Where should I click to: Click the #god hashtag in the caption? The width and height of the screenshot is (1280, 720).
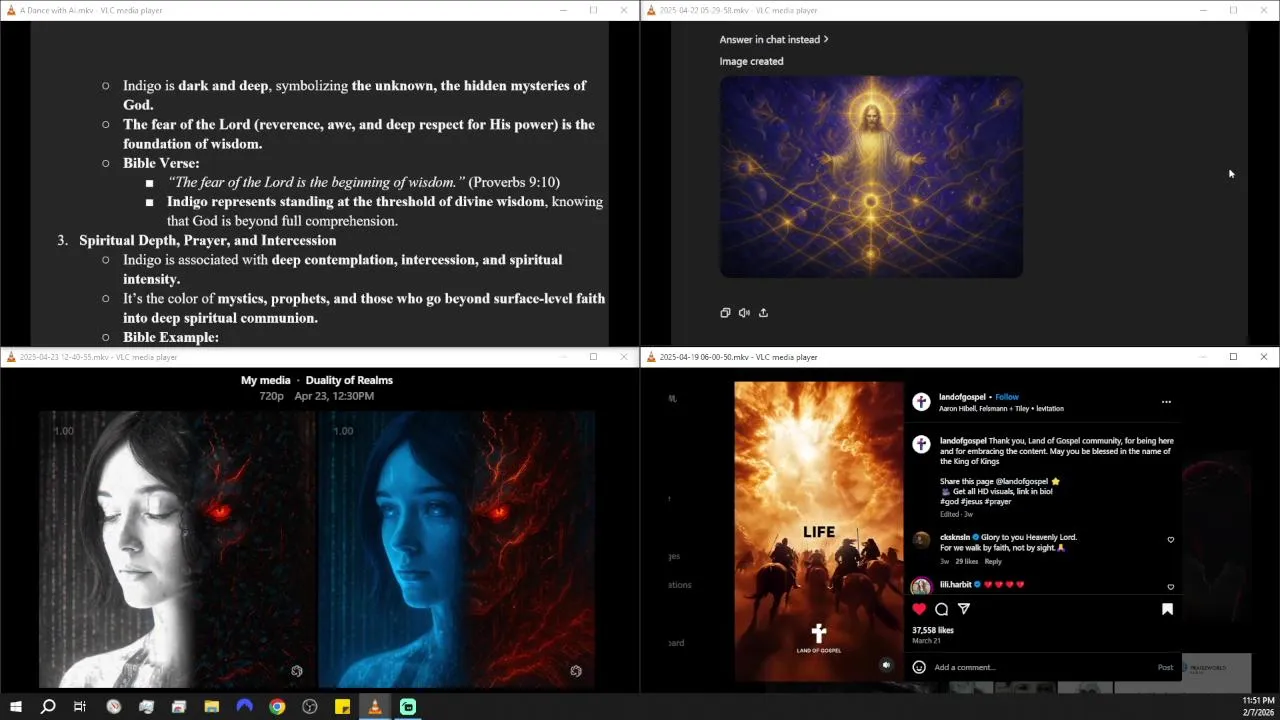click(950, 502)
